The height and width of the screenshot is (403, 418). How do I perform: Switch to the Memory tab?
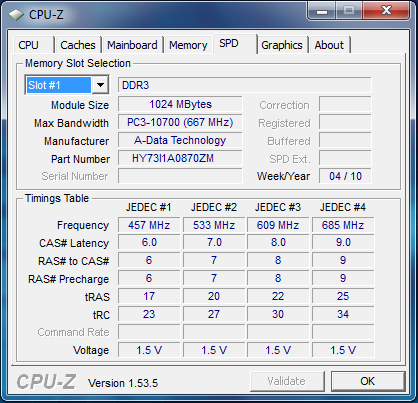(x=188, y=45)
